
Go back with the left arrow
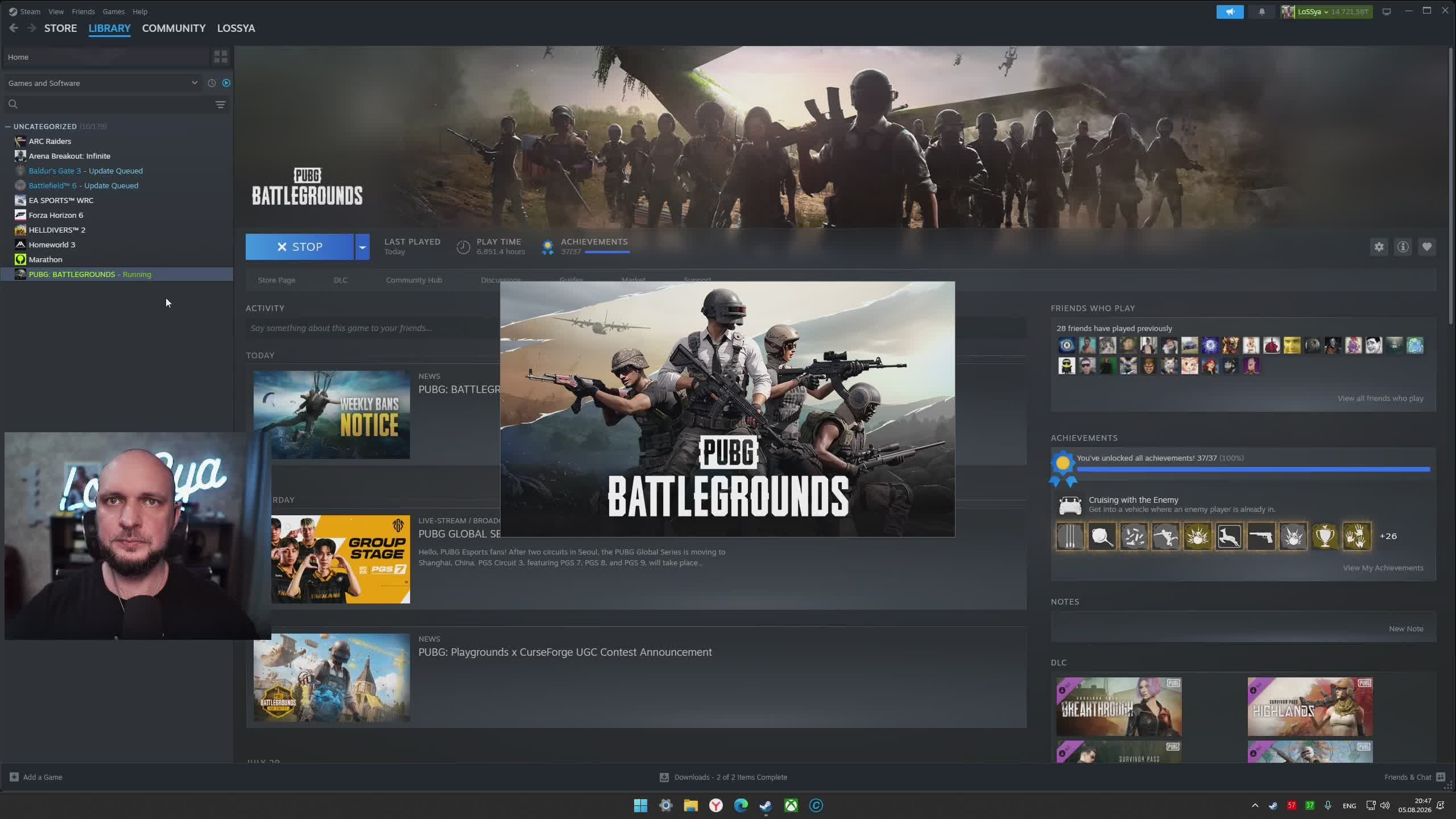tap(14, 28)
